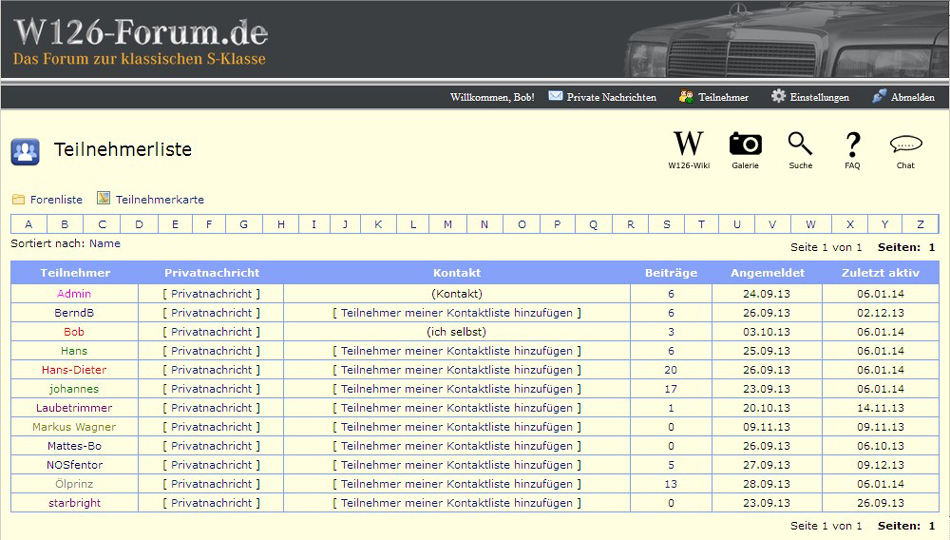This screenshot has width=950, height=540.
Task: Send Privatnachricht to Admin
Action: click(211, 294)
